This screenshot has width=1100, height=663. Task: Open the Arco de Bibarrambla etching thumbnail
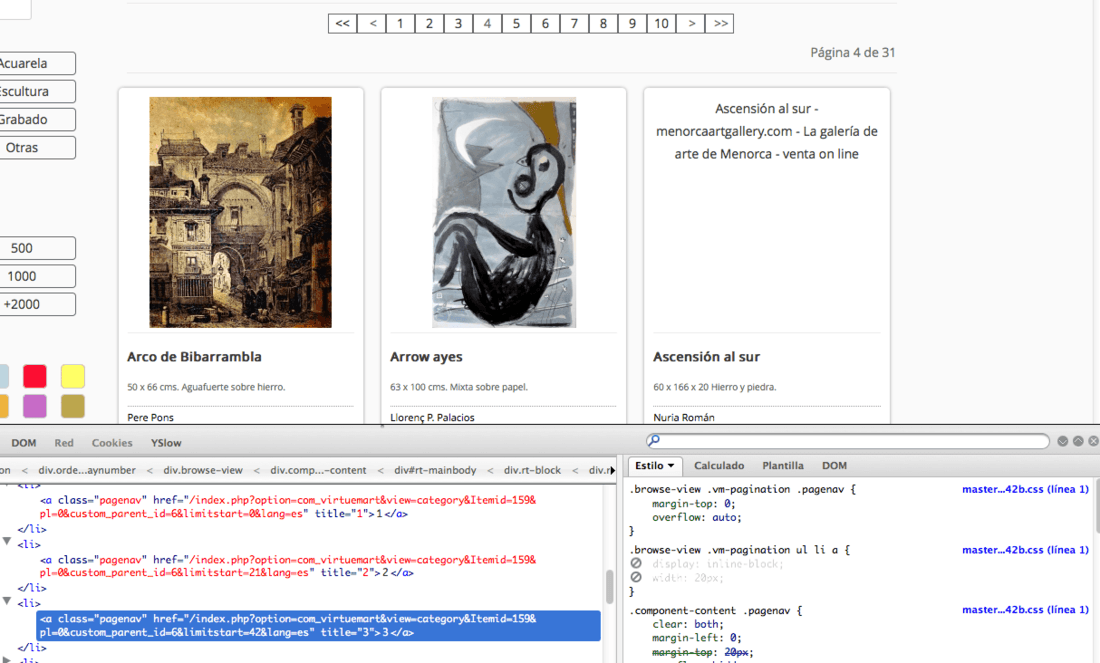(240, 212)
